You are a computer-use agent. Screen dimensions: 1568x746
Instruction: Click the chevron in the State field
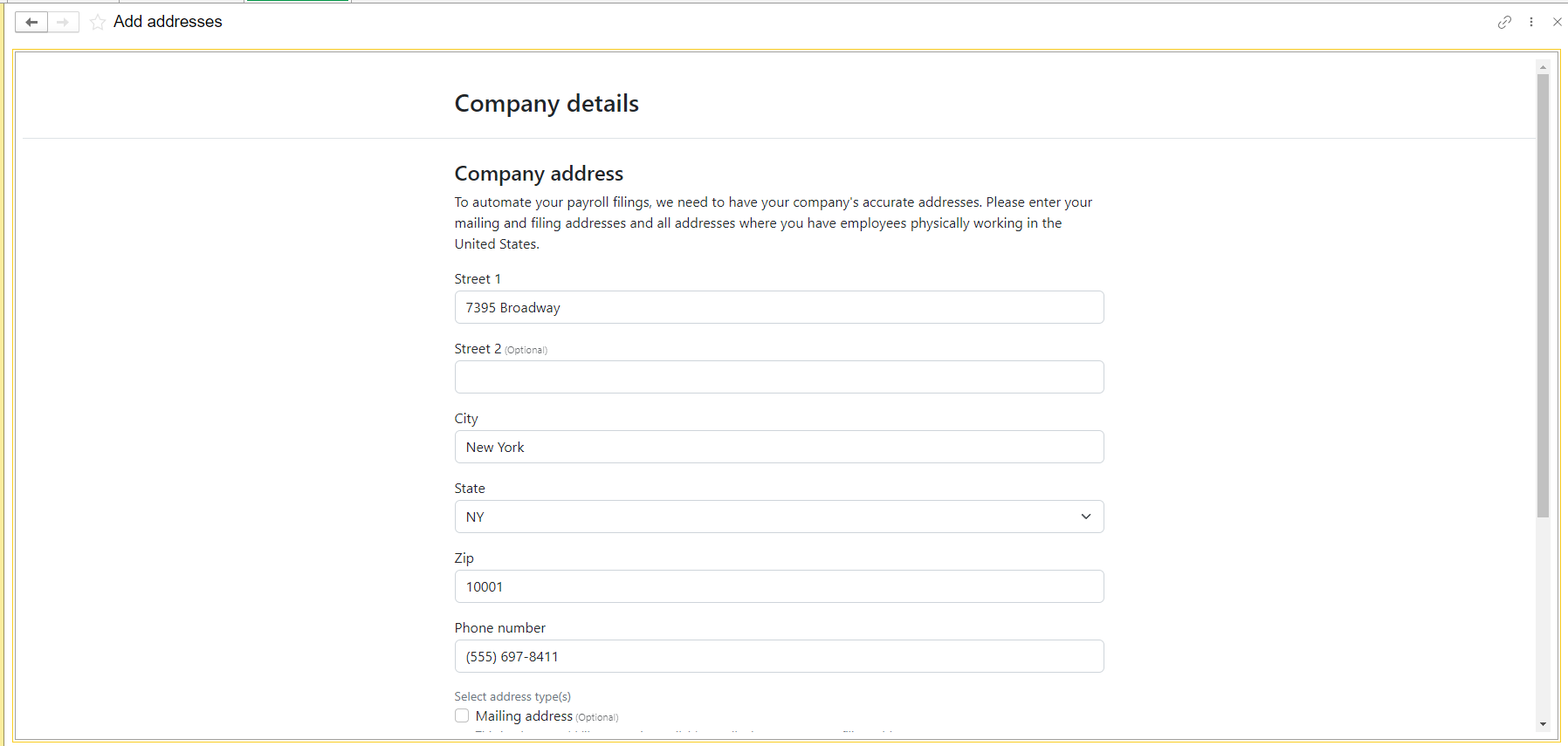pyautogui.click(x=1085, y=517)
